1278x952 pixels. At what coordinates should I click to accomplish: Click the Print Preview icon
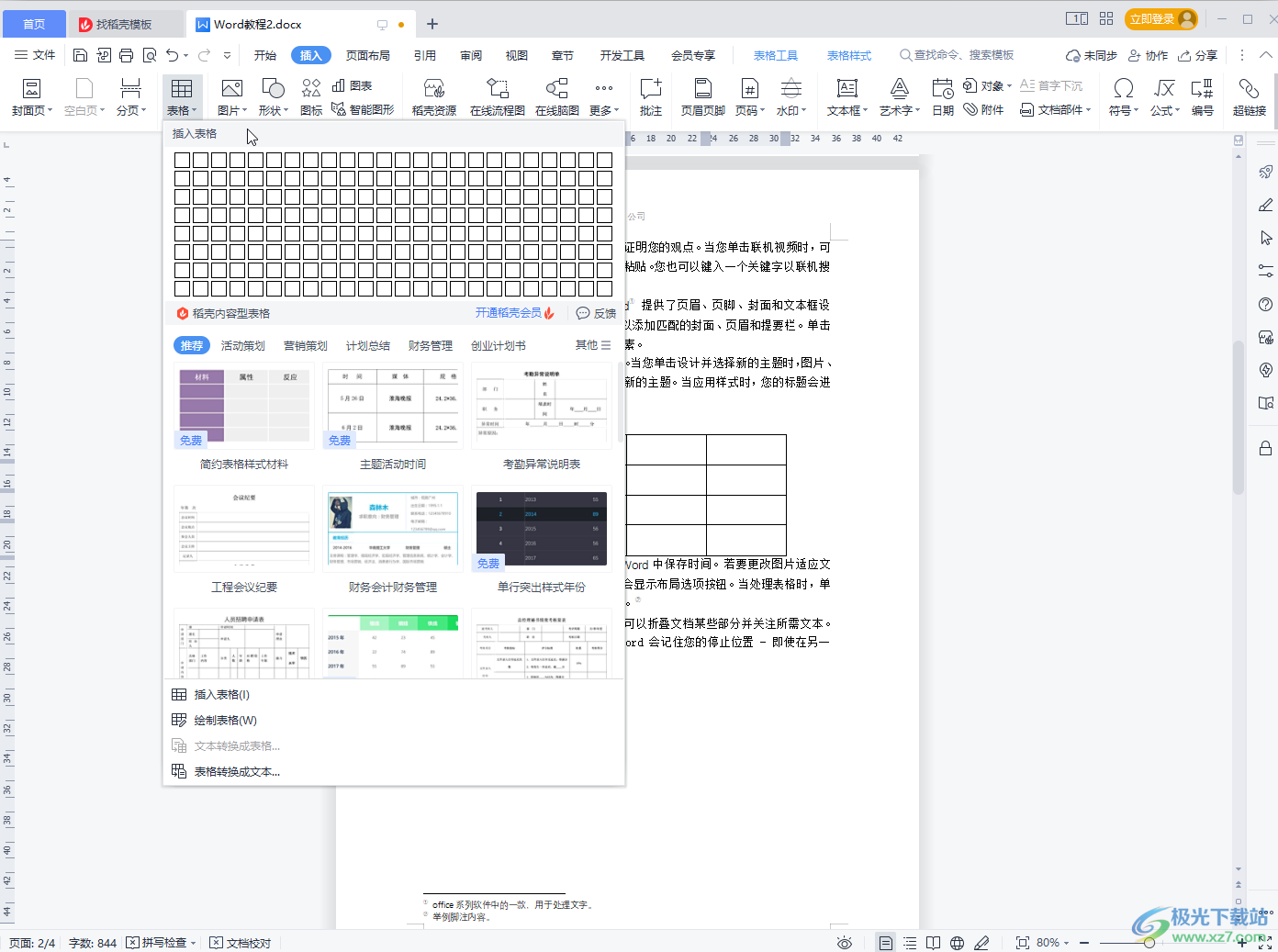tap(150, 55)
